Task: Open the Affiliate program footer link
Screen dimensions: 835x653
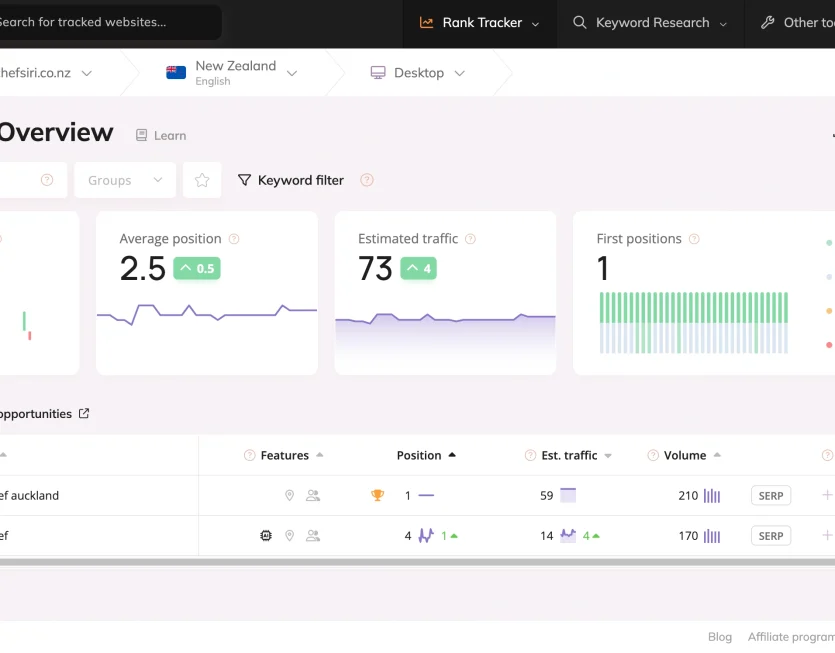Action: [791, 636]
